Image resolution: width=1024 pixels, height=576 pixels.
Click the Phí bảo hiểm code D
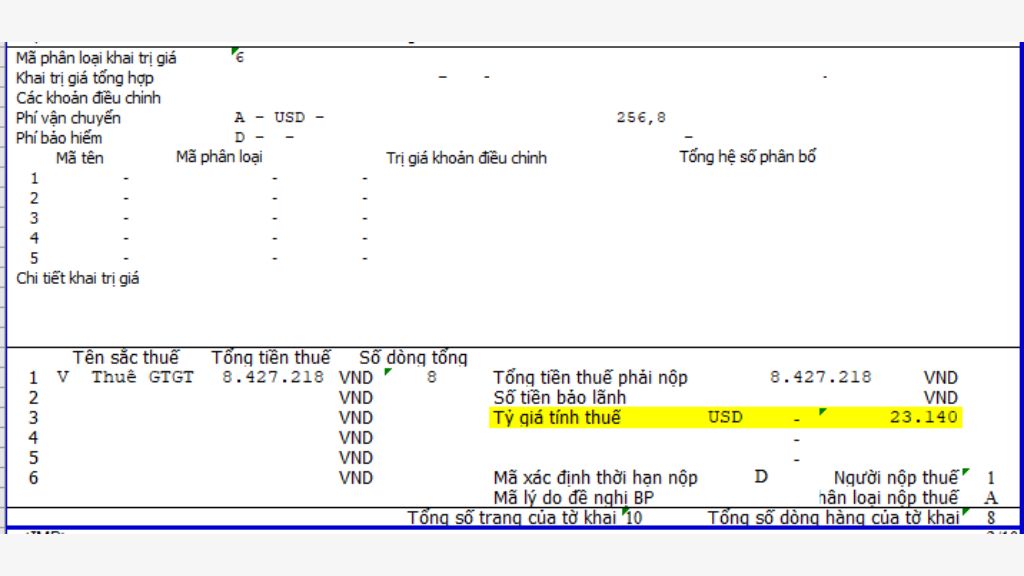point(240,138)
